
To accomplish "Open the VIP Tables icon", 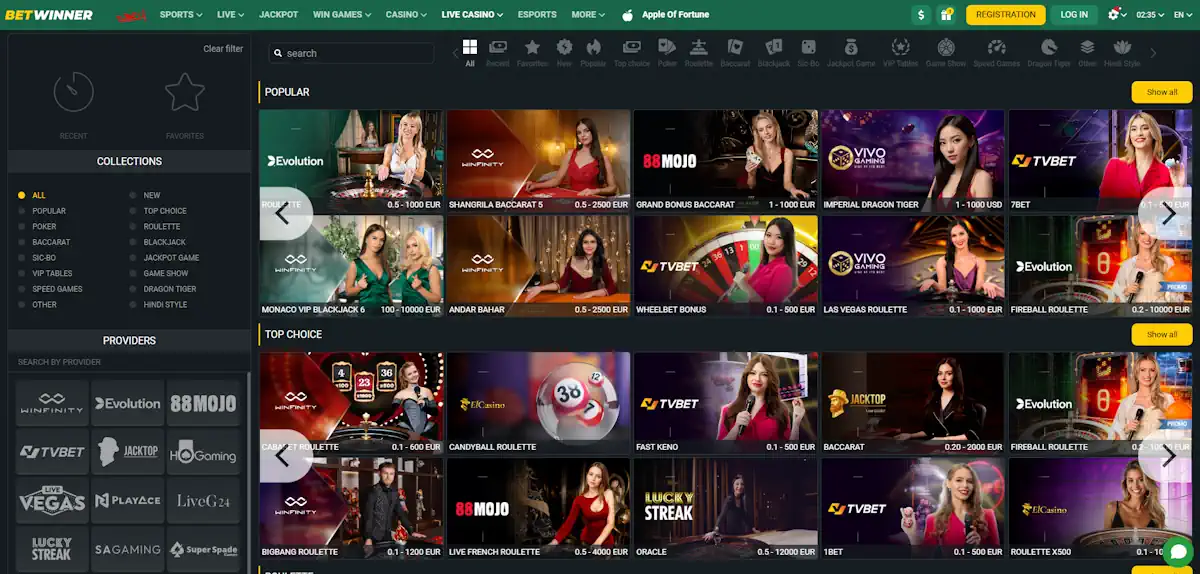I will tap(900, 47).
